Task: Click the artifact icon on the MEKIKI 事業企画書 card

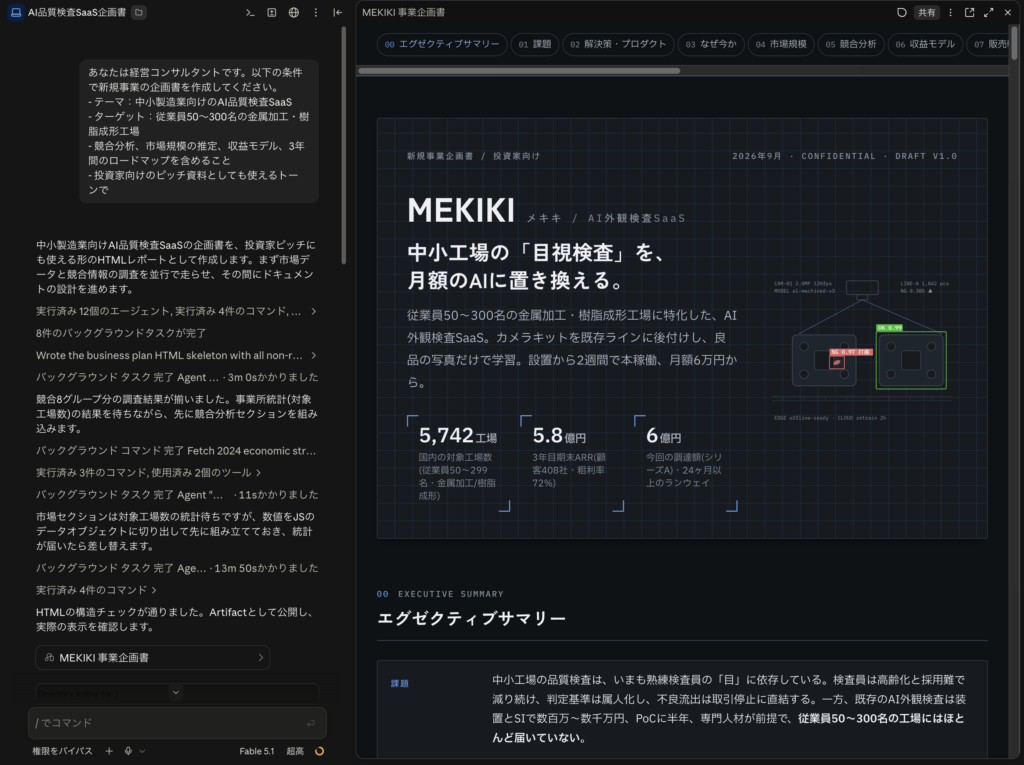Action: 49,658
